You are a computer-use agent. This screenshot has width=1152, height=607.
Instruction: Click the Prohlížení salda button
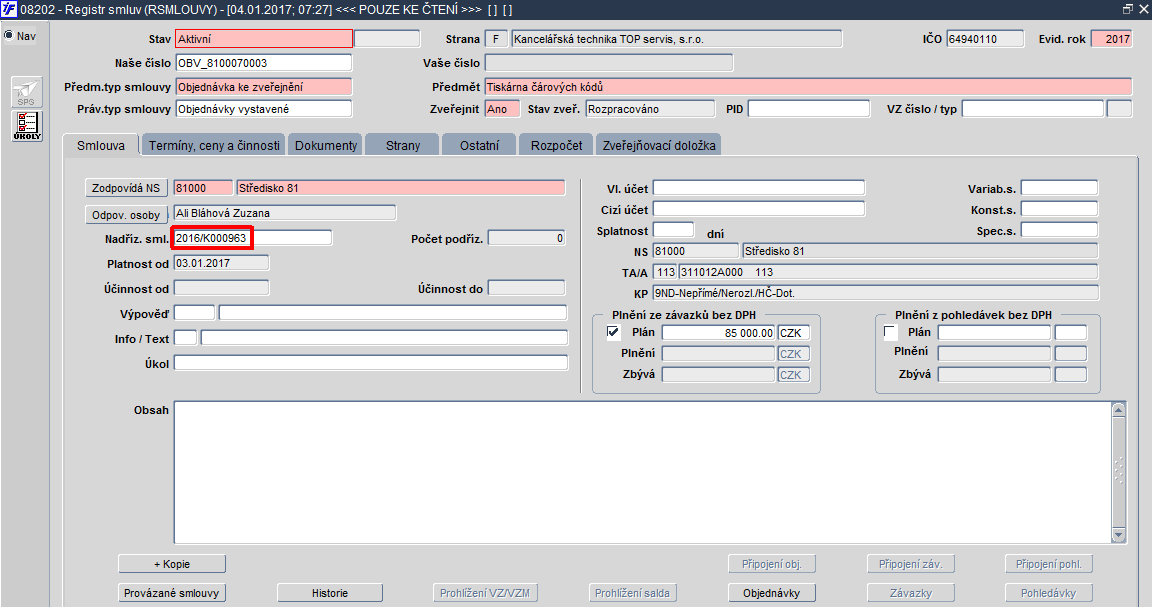point(633,592)
